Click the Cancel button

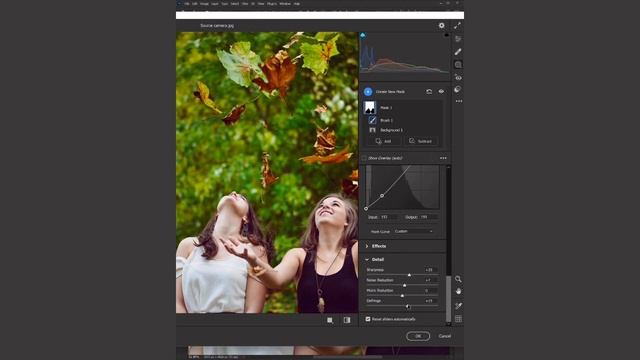pyautogui.click(x=444, y=336)
